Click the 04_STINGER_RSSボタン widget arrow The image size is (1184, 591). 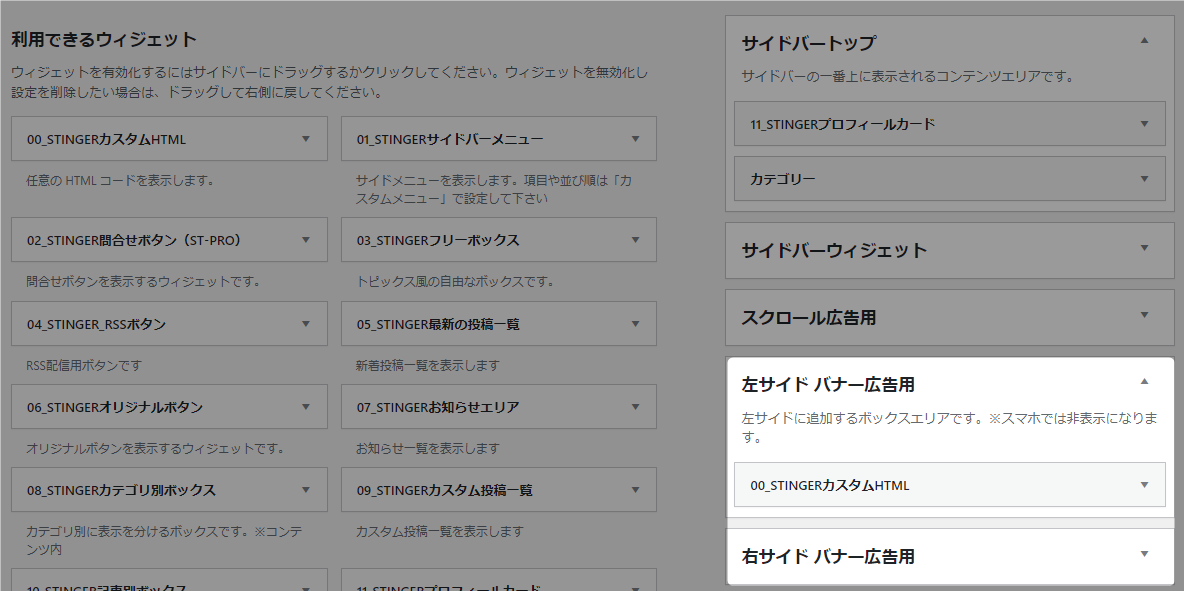[306, 324]
